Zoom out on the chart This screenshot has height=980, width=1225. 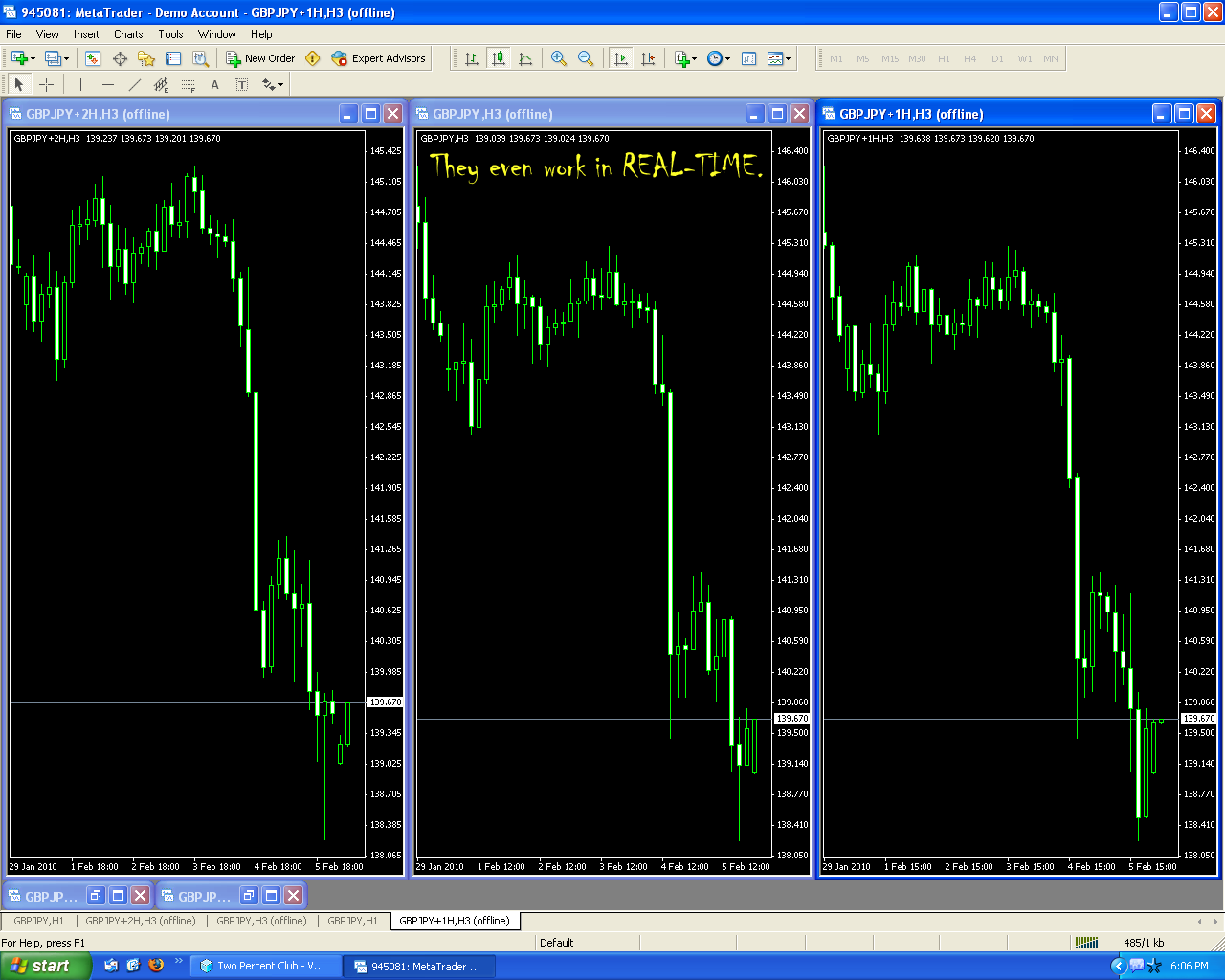coord(586,58)
